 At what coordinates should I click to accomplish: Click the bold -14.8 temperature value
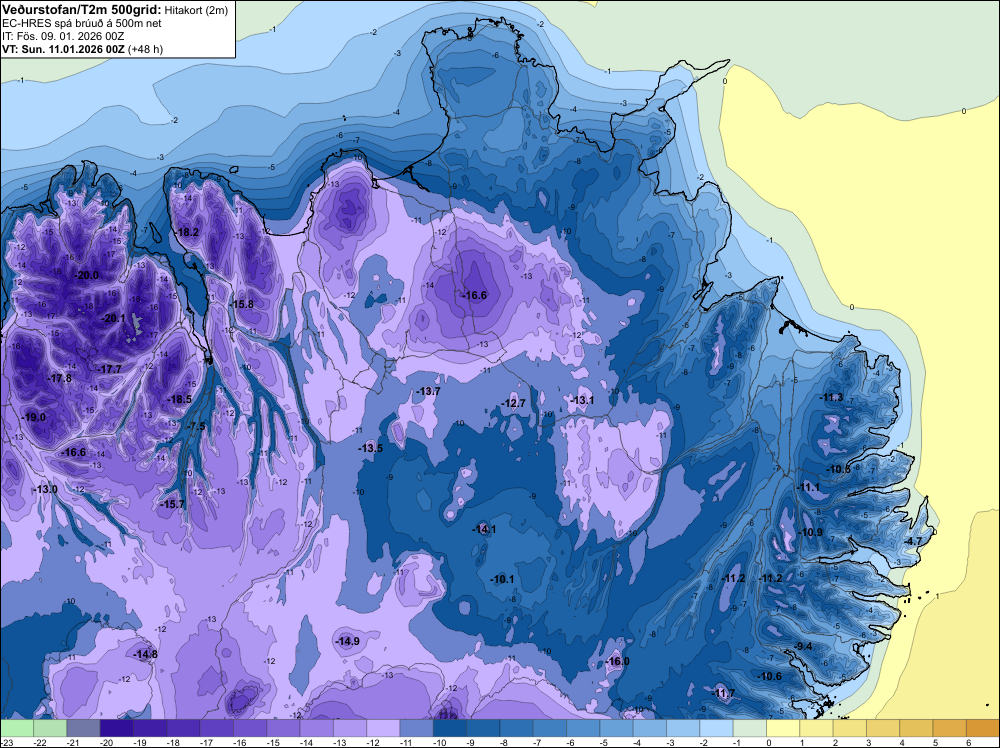tap(145, 654)
